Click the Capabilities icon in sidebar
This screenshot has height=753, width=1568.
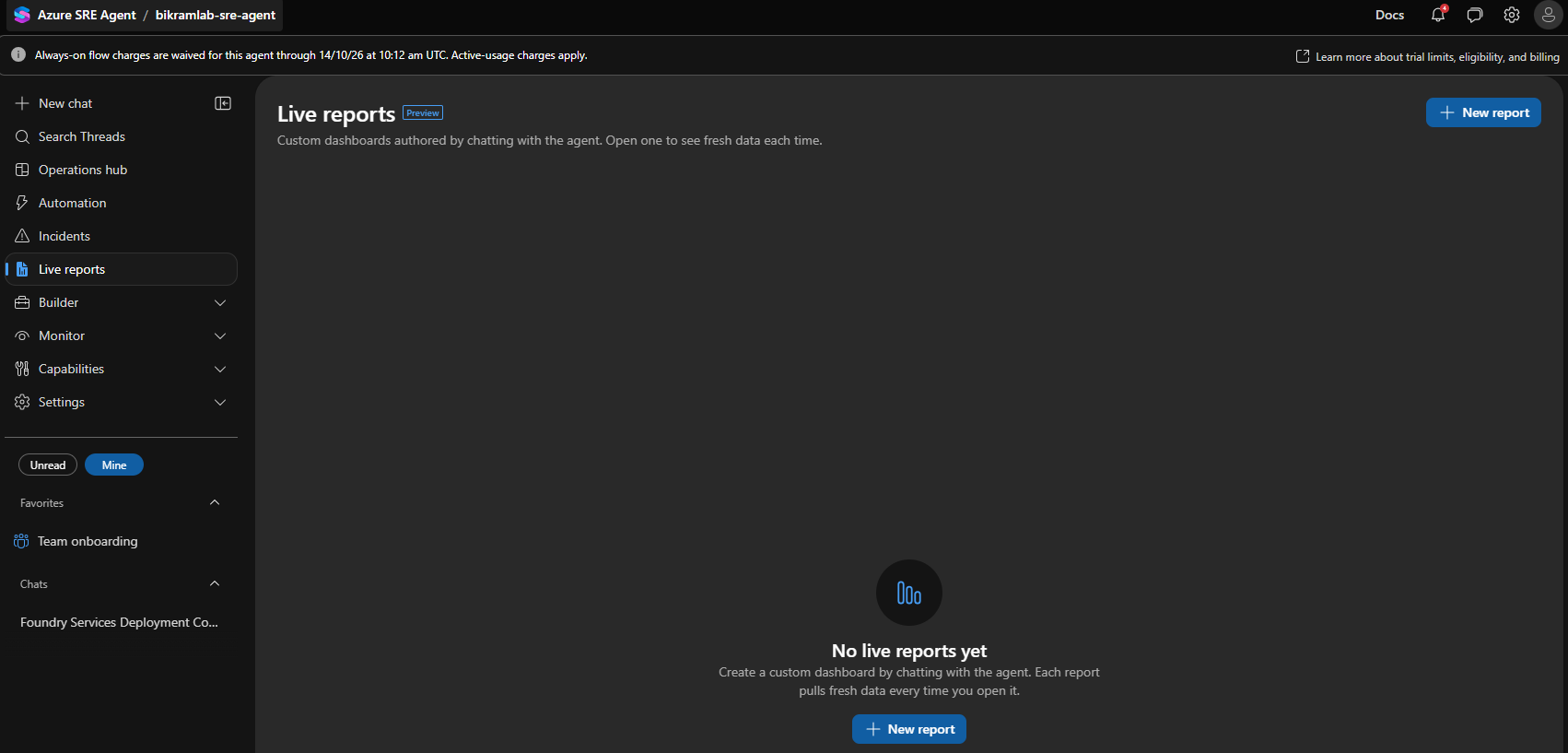click(x=22, y=369)
